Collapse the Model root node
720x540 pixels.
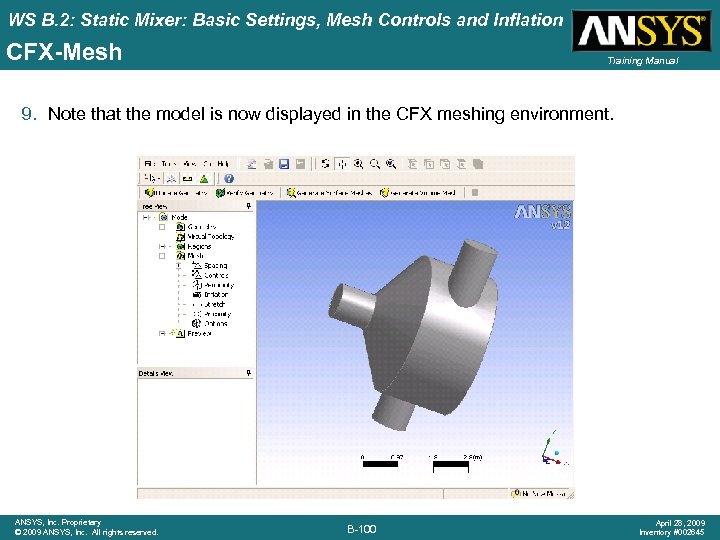coord(146,217)
